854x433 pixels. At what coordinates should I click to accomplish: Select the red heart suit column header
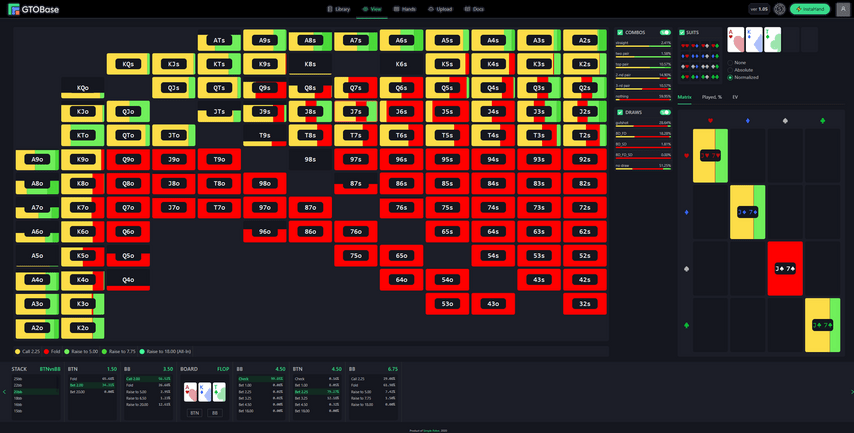(710, 121)
